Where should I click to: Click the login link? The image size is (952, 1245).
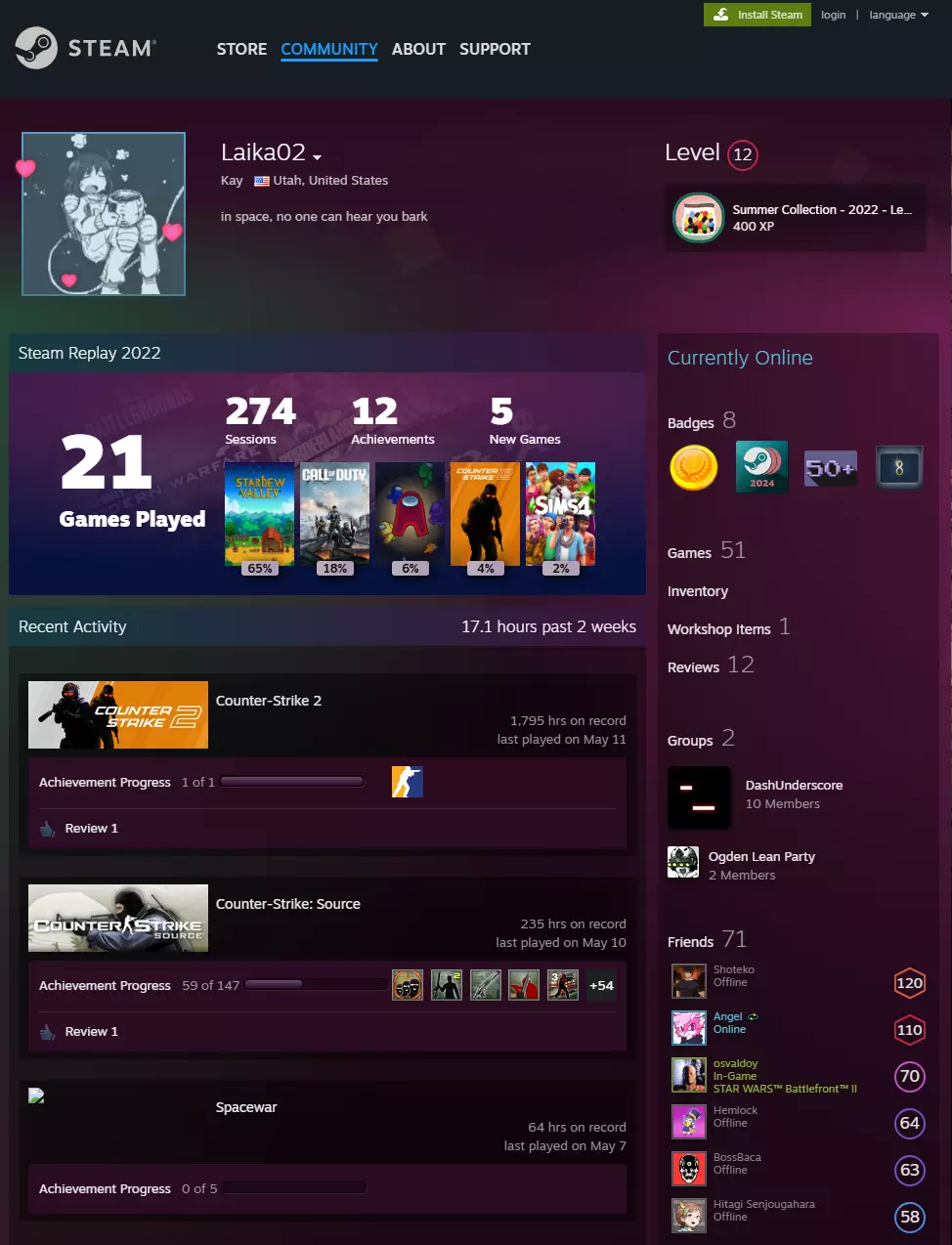tap(834, 15)
